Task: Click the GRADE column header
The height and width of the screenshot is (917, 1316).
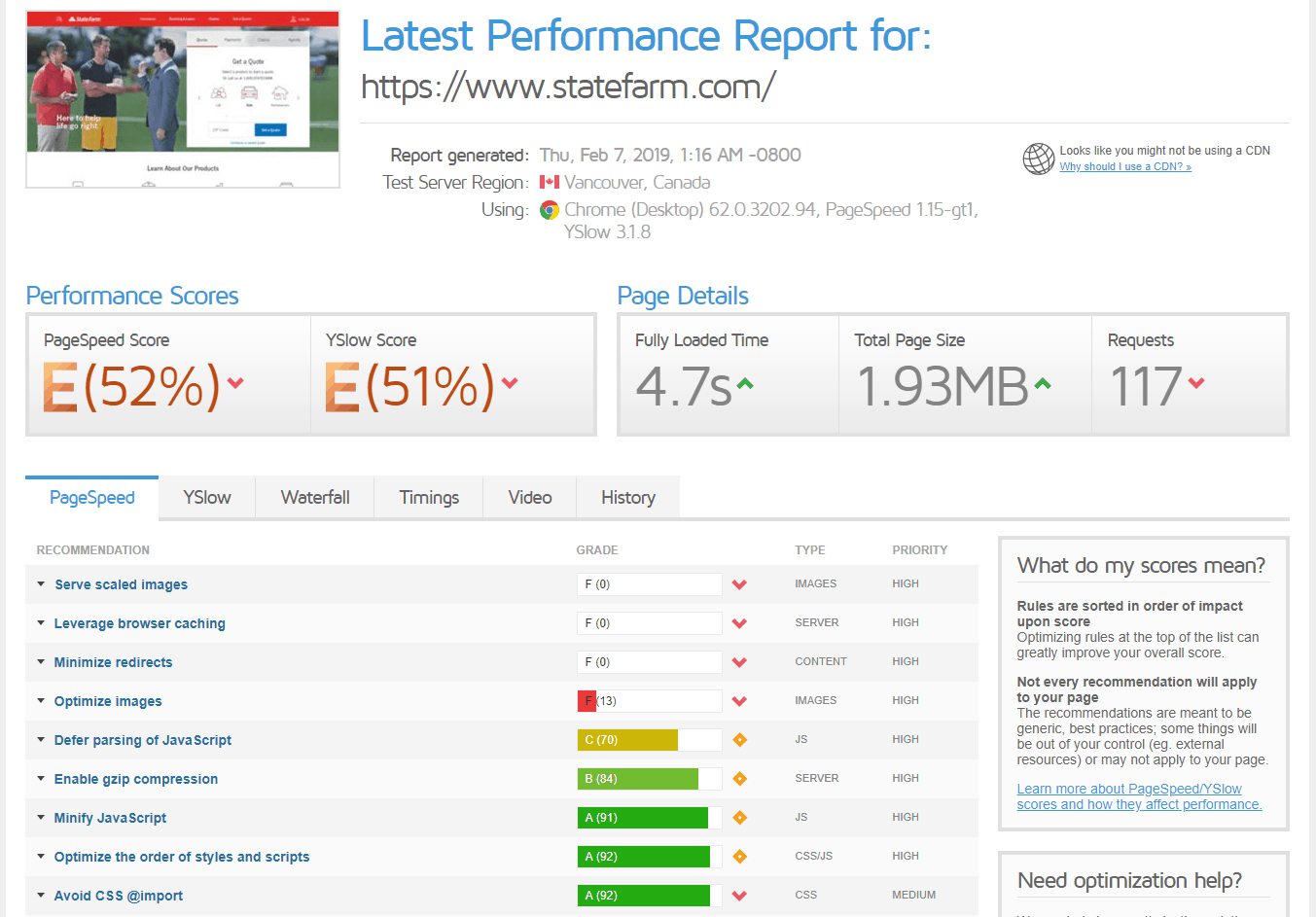Action: pyautogui.click(x=597, y=550)
